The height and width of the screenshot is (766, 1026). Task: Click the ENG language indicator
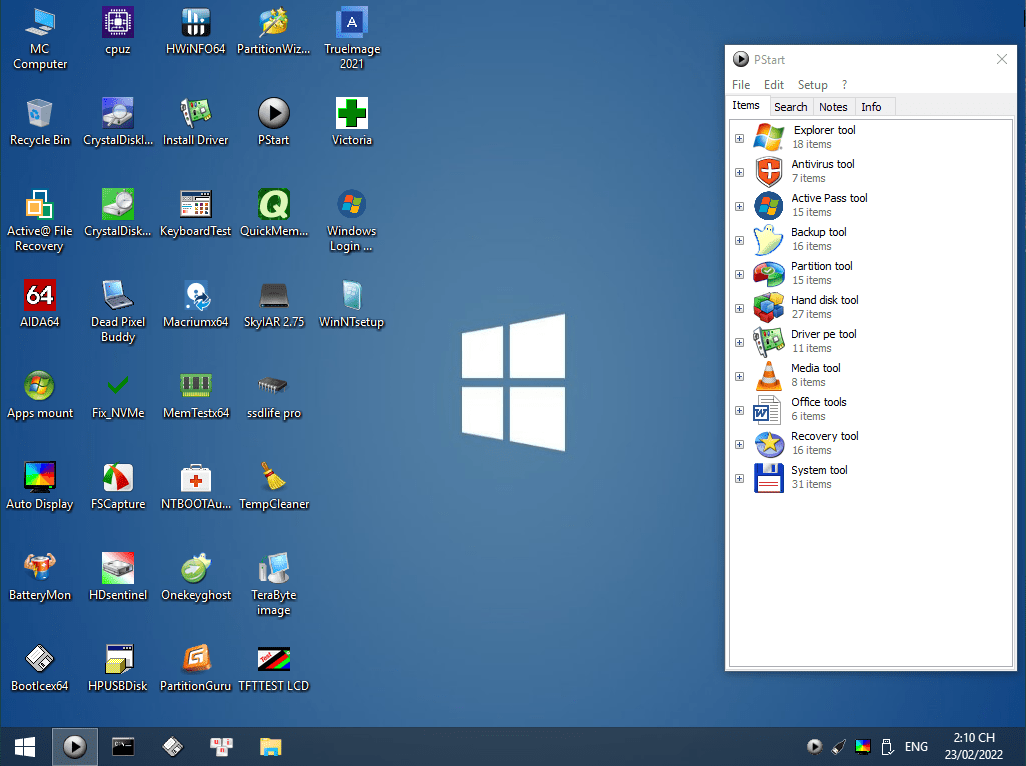[916, 747]
